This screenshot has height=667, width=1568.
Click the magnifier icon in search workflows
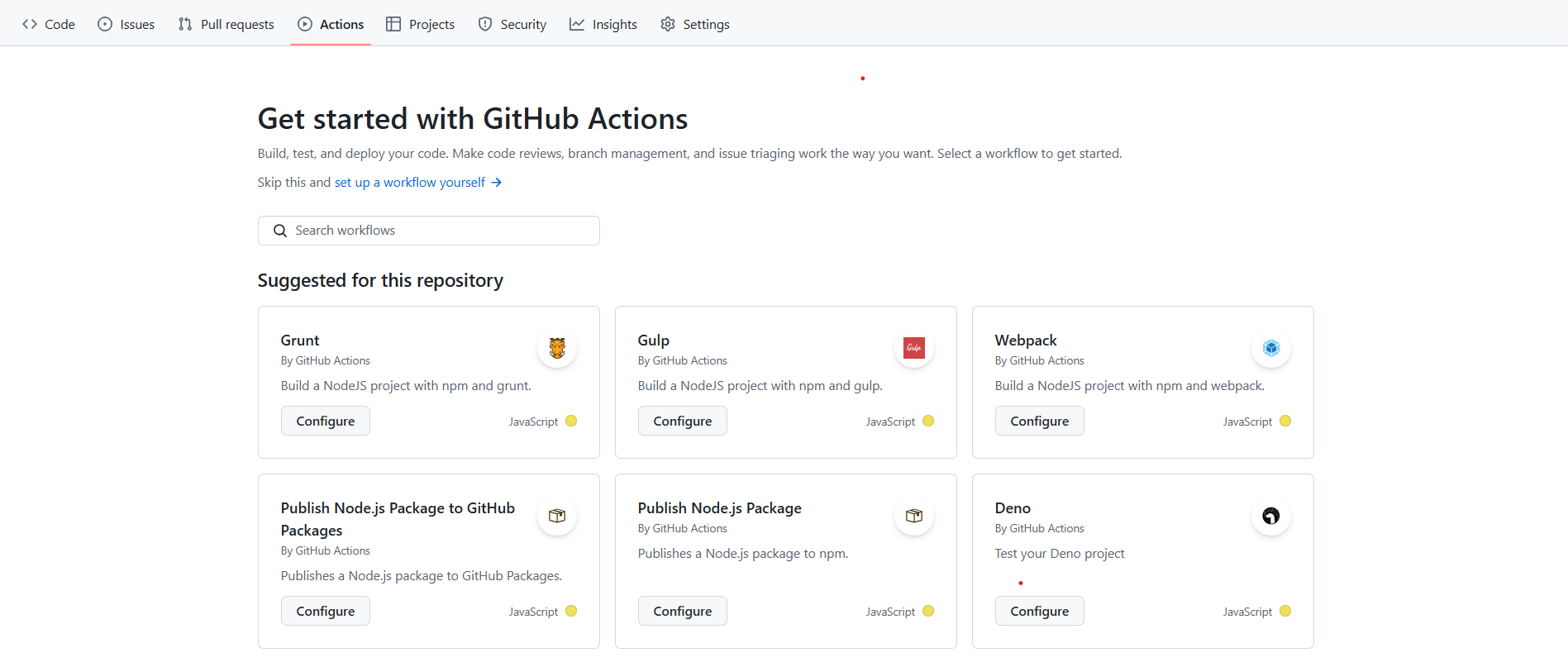(280, 231)
